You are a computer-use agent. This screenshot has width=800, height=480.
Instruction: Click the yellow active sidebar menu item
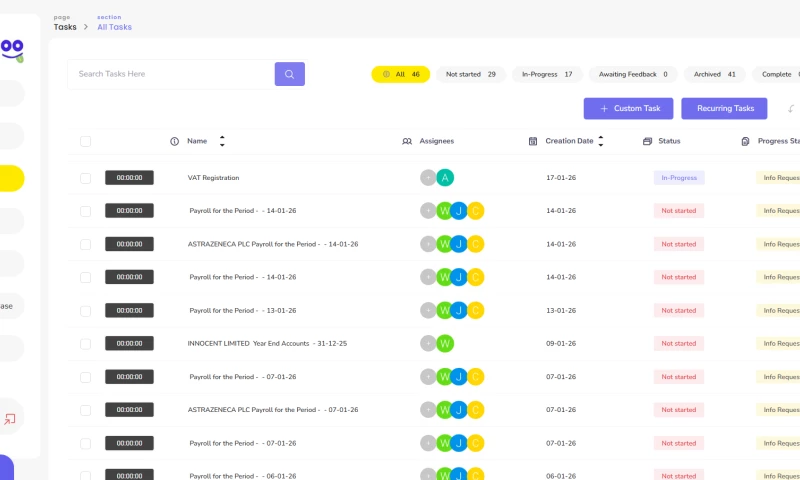pyautogui.click(x=12, y=179)
